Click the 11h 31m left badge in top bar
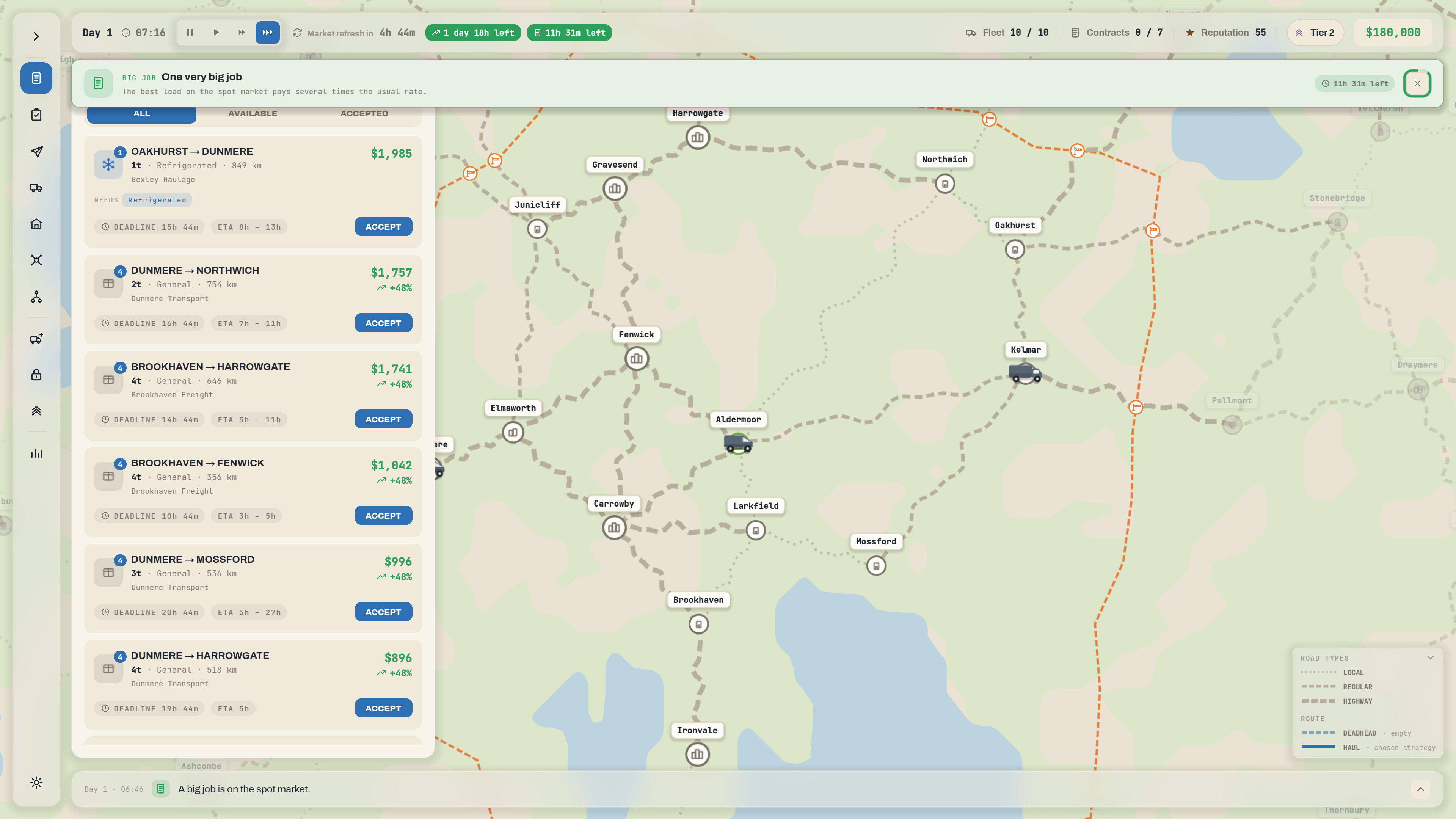 [x=569, y=33]
